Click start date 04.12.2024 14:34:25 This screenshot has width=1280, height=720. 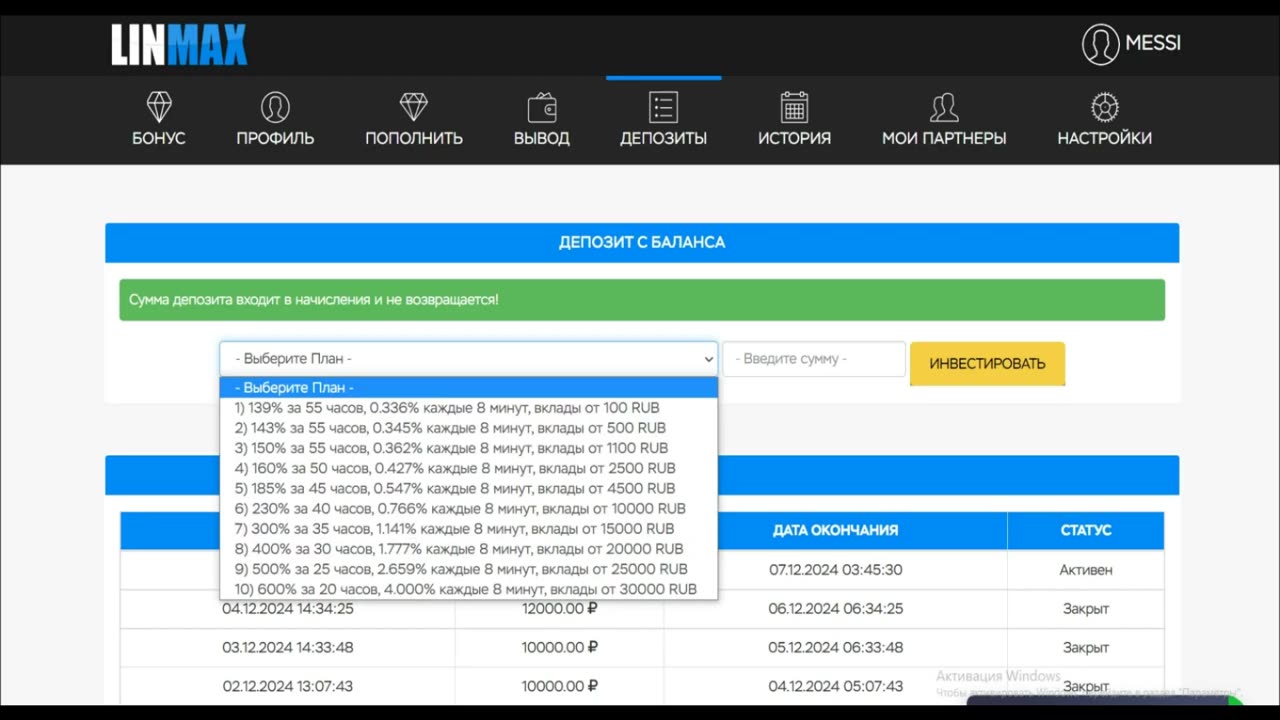[288, 608]
